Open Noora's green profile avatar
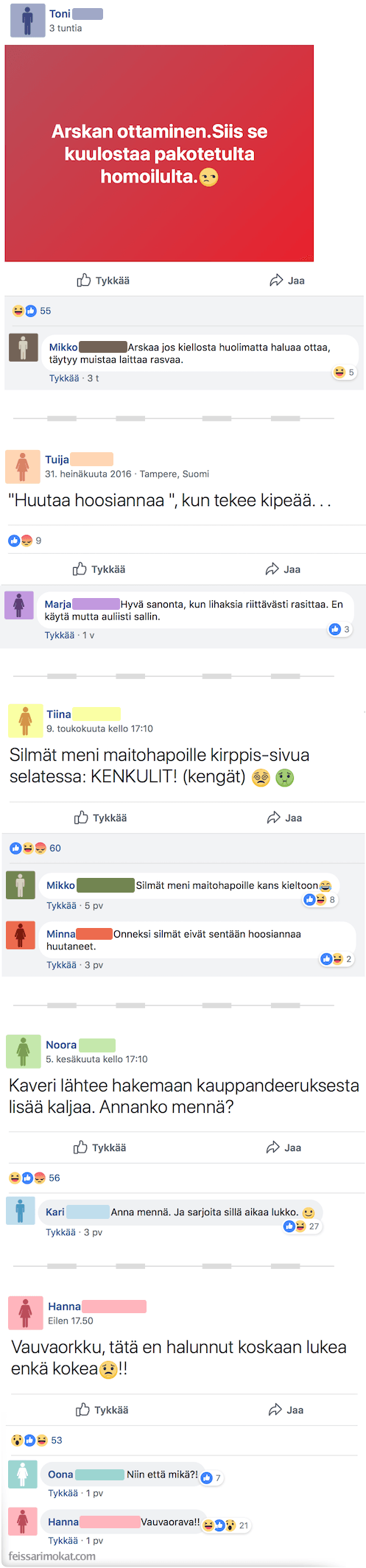The width and height of the screenshot is (366, 1568). click(x=23, y=1051)
